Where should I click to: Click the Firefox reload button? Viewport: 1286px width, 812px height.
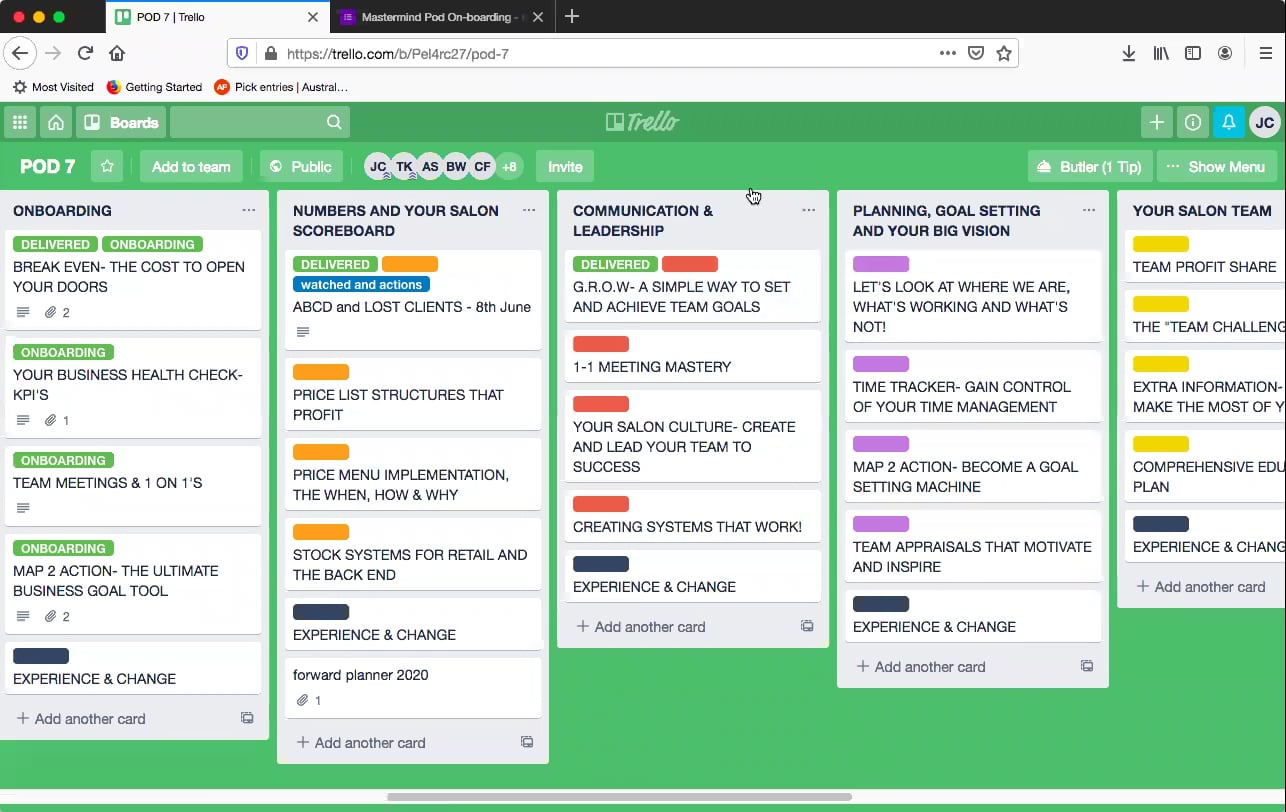pos(85,54)
